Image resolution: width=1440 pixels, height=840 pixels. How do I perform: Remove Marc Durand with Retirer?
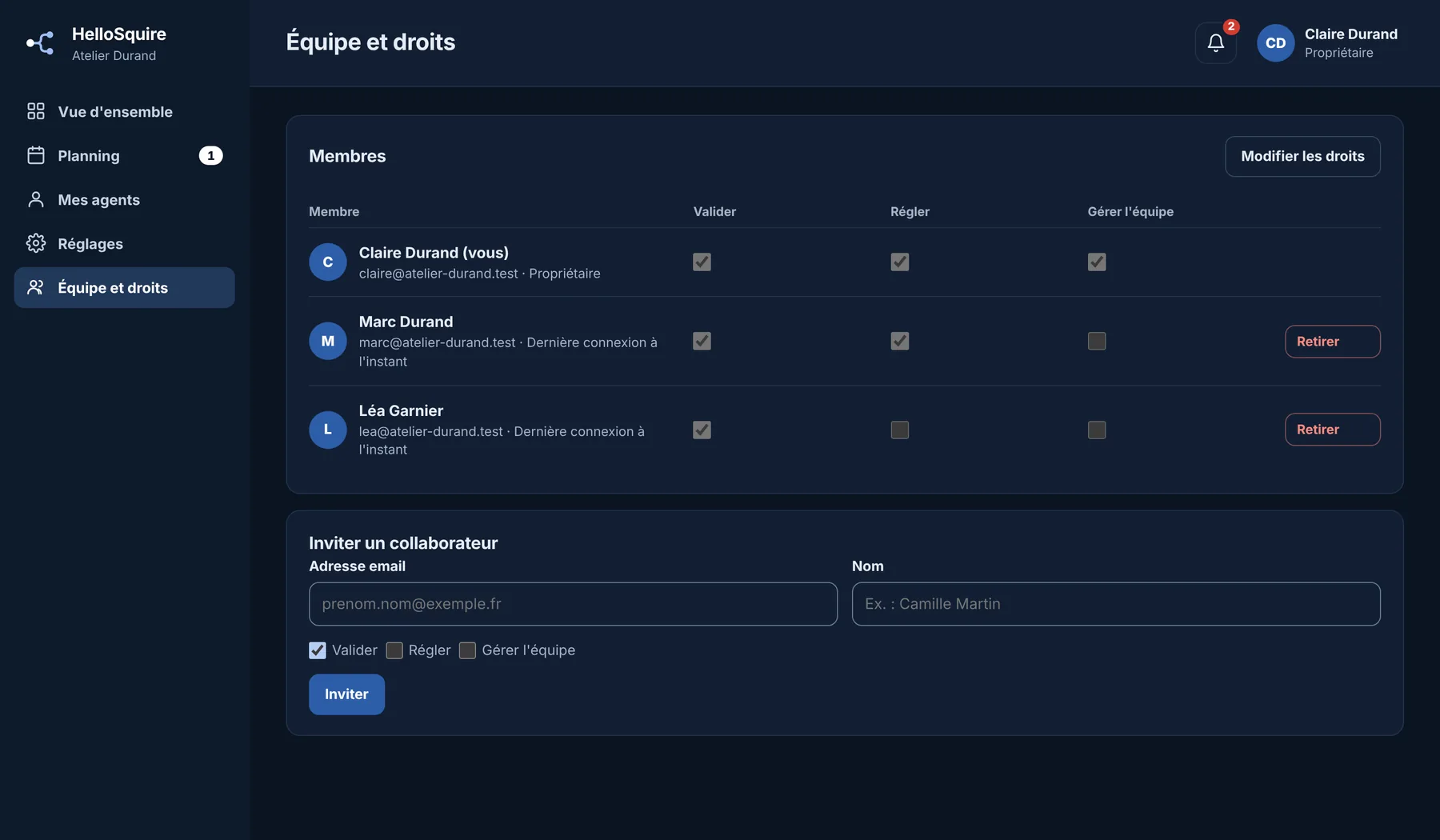tap(1332, 341)
